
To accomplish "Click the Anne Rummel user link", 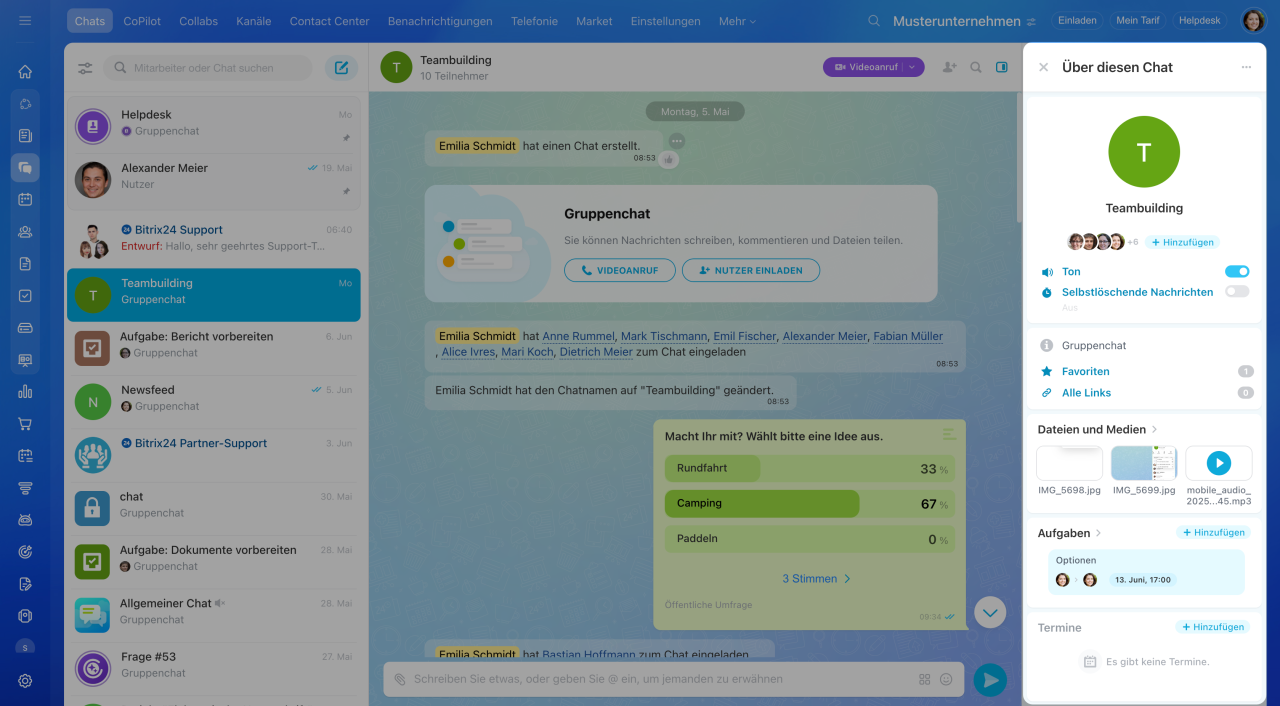I will [x=578, y=336].
